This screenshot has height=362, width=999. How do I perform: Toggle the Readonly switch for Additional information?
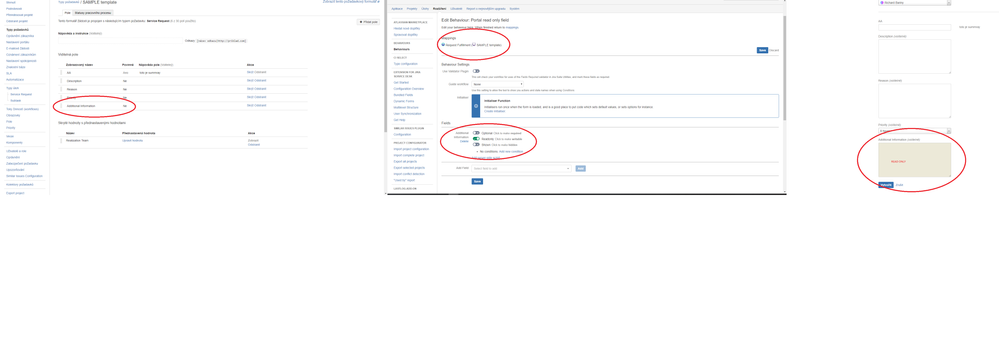(x=476, y=138)
